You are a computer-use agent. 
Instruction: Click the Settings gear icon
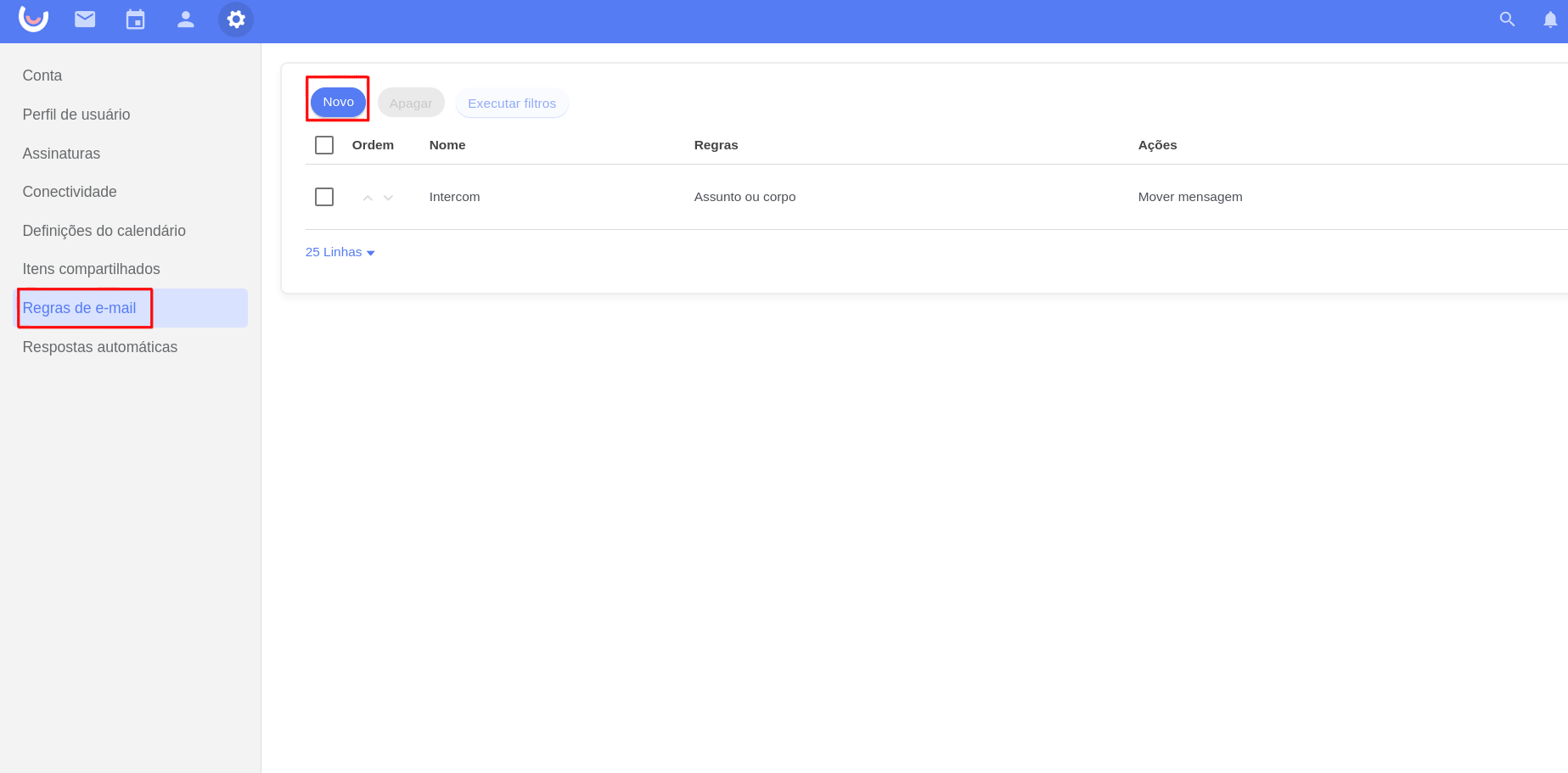(236, 20)
